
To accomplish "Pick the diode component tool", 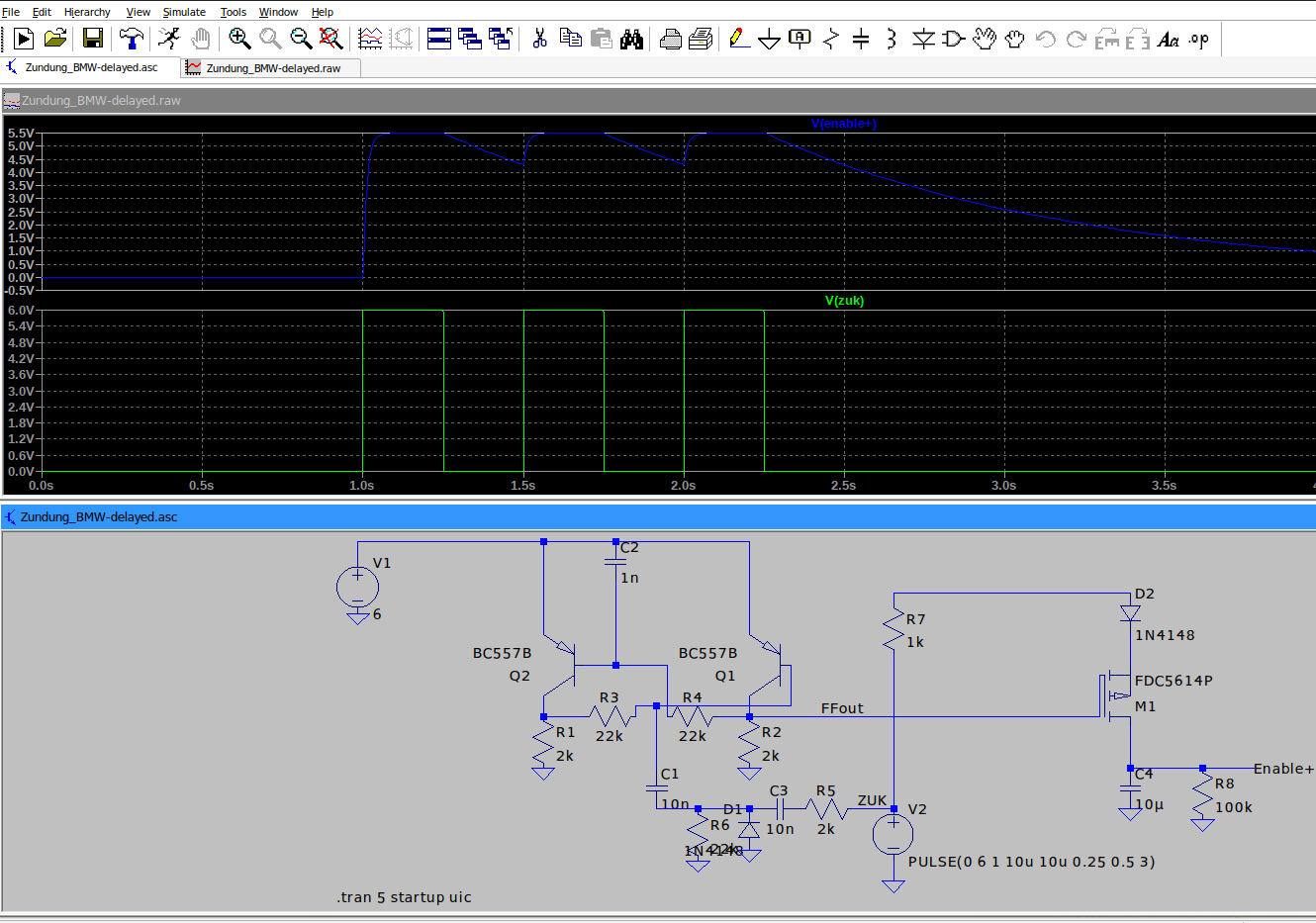I will pyautogui.click(x=923, y=39).
